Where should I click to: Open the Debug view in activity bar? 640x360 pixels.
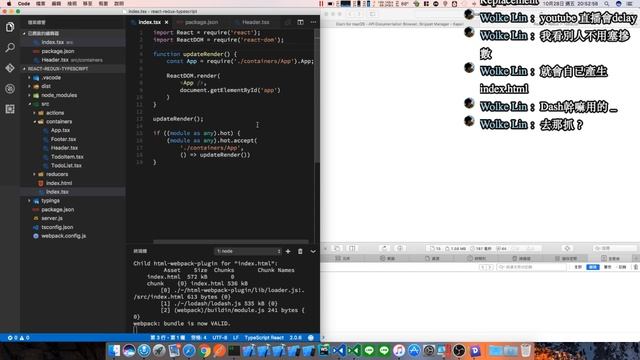pos(10,88)
